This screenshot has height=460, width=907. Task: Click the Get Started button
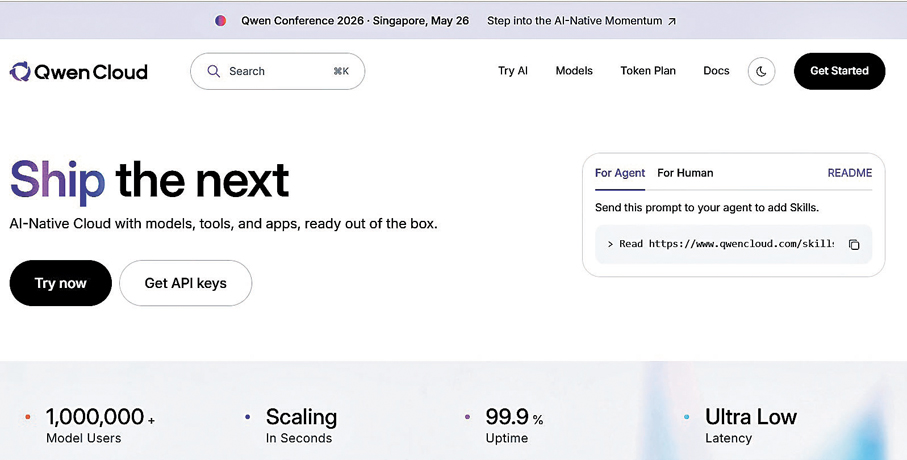(839, 71)
